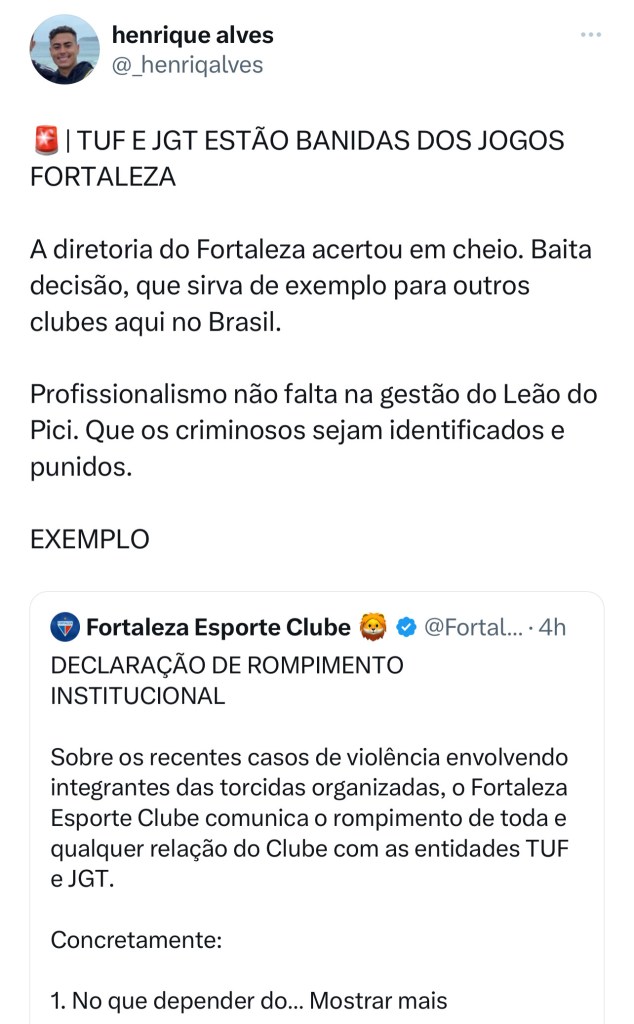634x1024 pixels.
Task: Click the red siren emoji in the tweet
Action: [44, 141]
